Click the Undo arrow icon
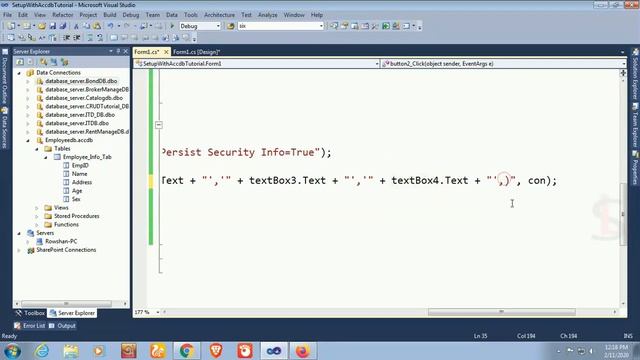640x360 pixels. click(x=110, y=26)
